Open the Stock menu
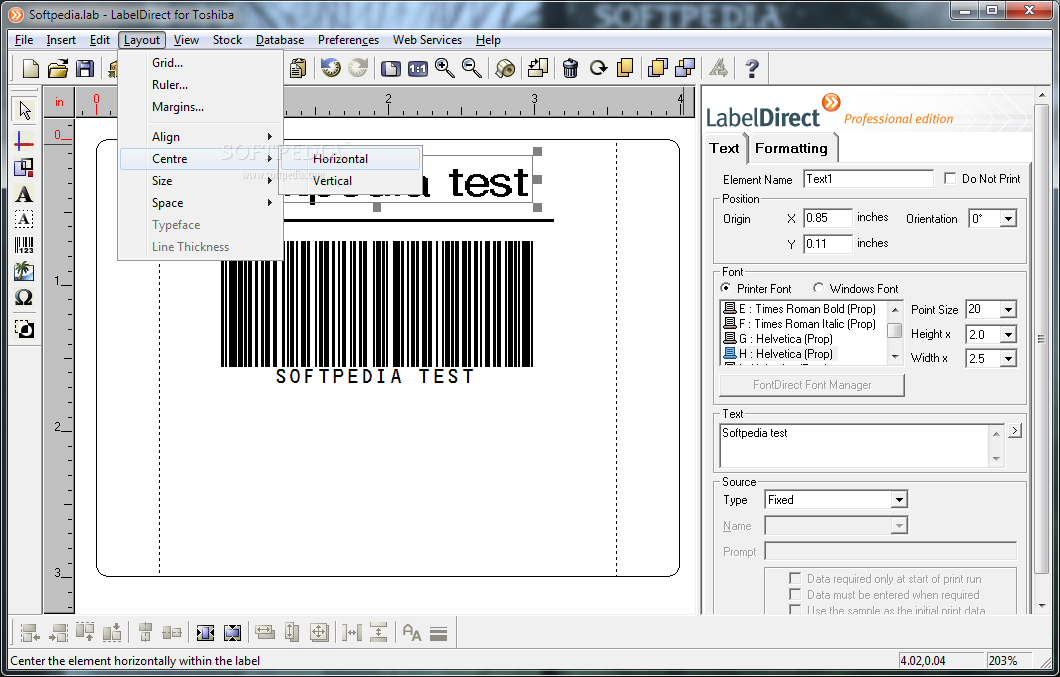Viewport: 1060px width, 677px height. click(x=227, y=40)
